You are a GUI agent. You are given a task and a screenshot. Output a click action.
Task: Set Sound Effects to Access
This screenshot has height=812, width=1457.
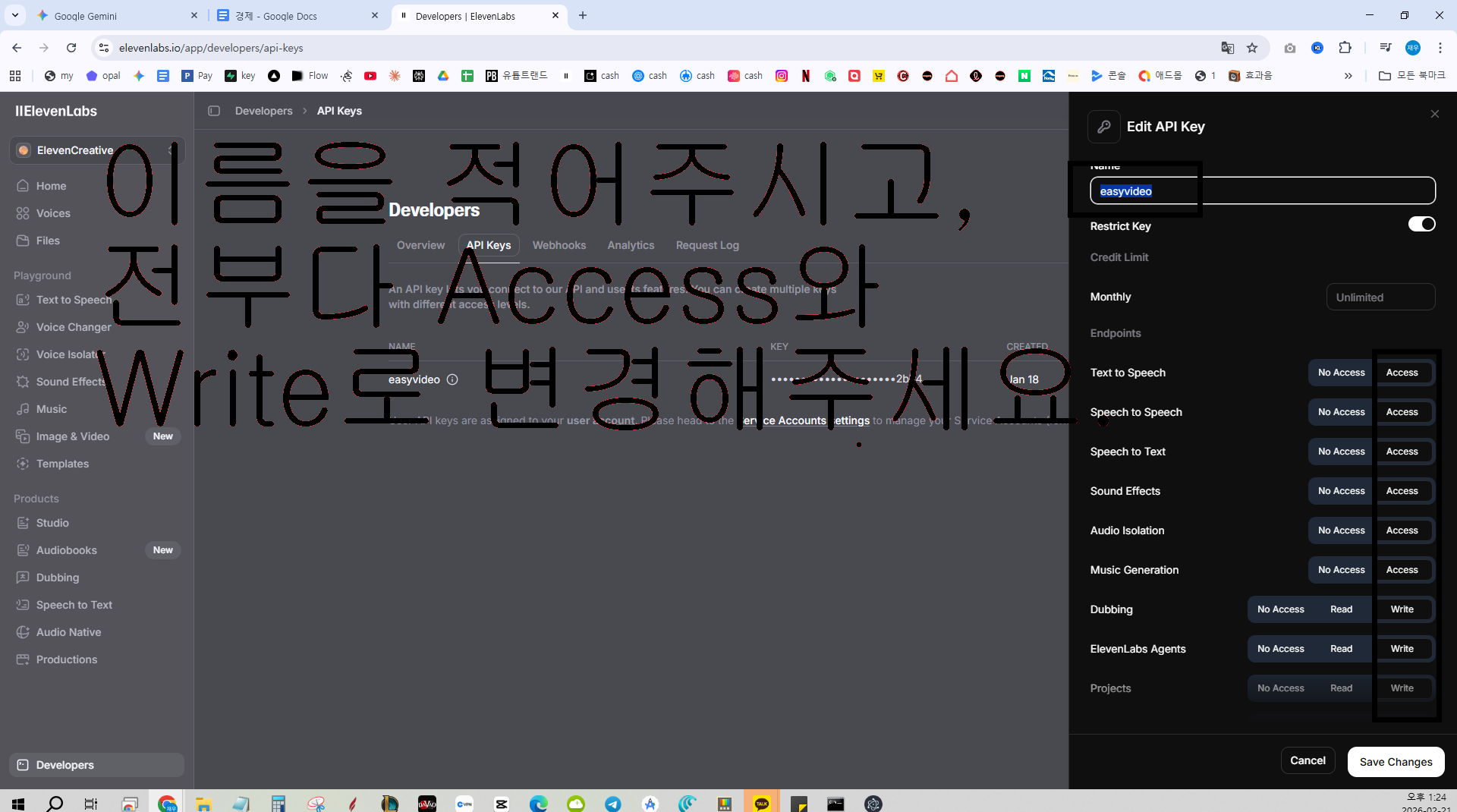click(1402, 491)
